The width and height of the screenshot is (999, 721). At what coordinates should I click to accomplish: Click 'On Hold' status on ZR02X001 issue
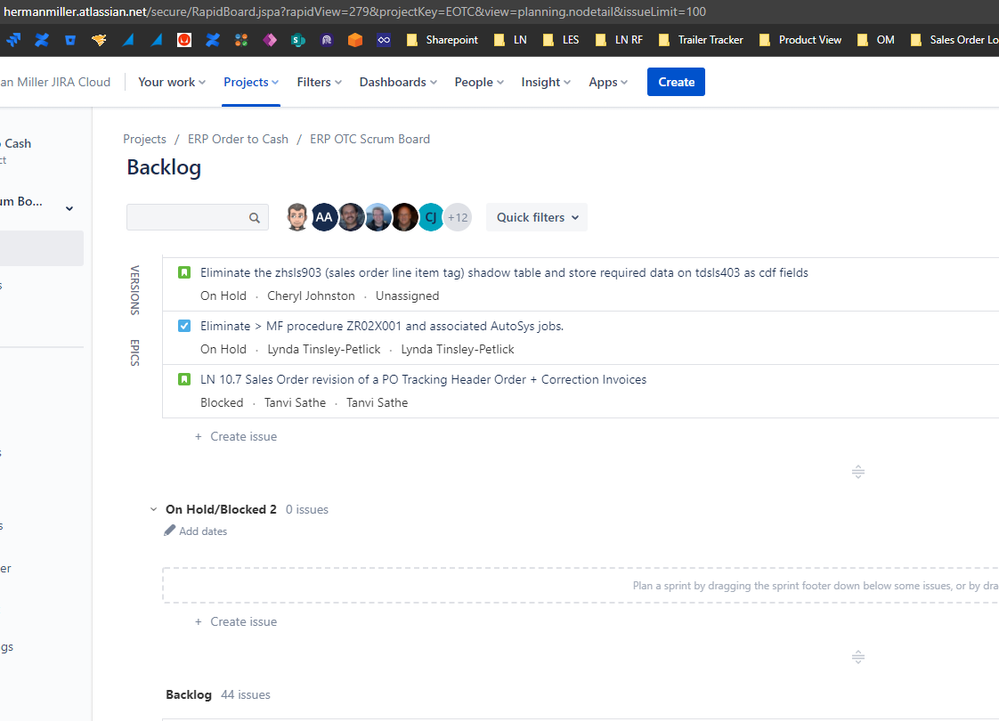pyautogui.click(x=223, y=350)
